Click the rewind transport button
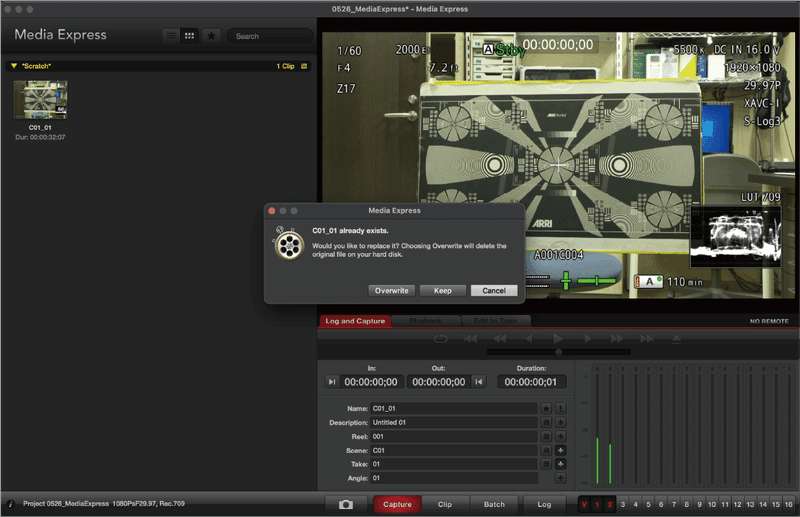This screenshot has width=800, height=517. [500, 339]
